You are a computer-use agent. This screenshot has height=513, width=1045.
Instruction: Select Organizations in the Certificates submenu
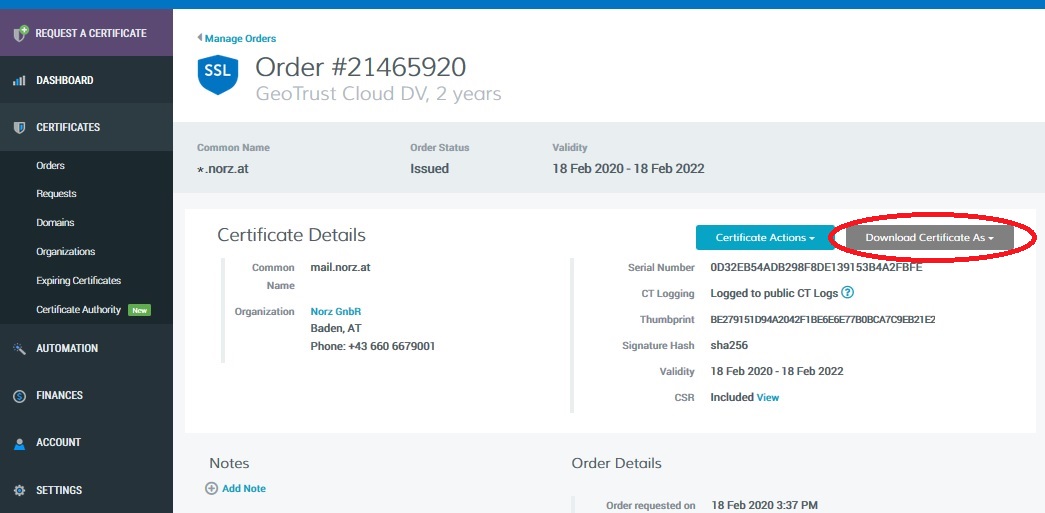click(x=66, y=252)
